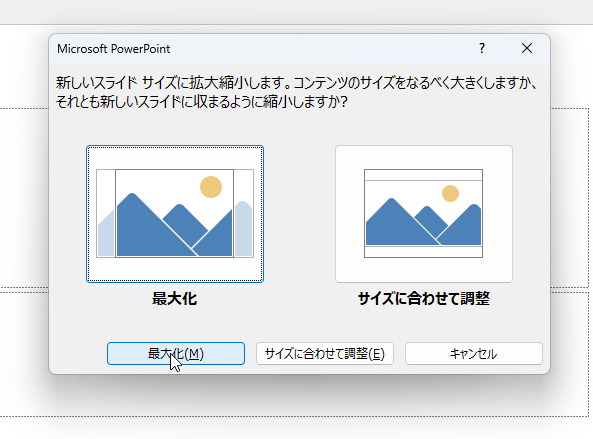Click the yellow sun in Maximize preview
Viewport: 593px width, 439px height.
211,187
